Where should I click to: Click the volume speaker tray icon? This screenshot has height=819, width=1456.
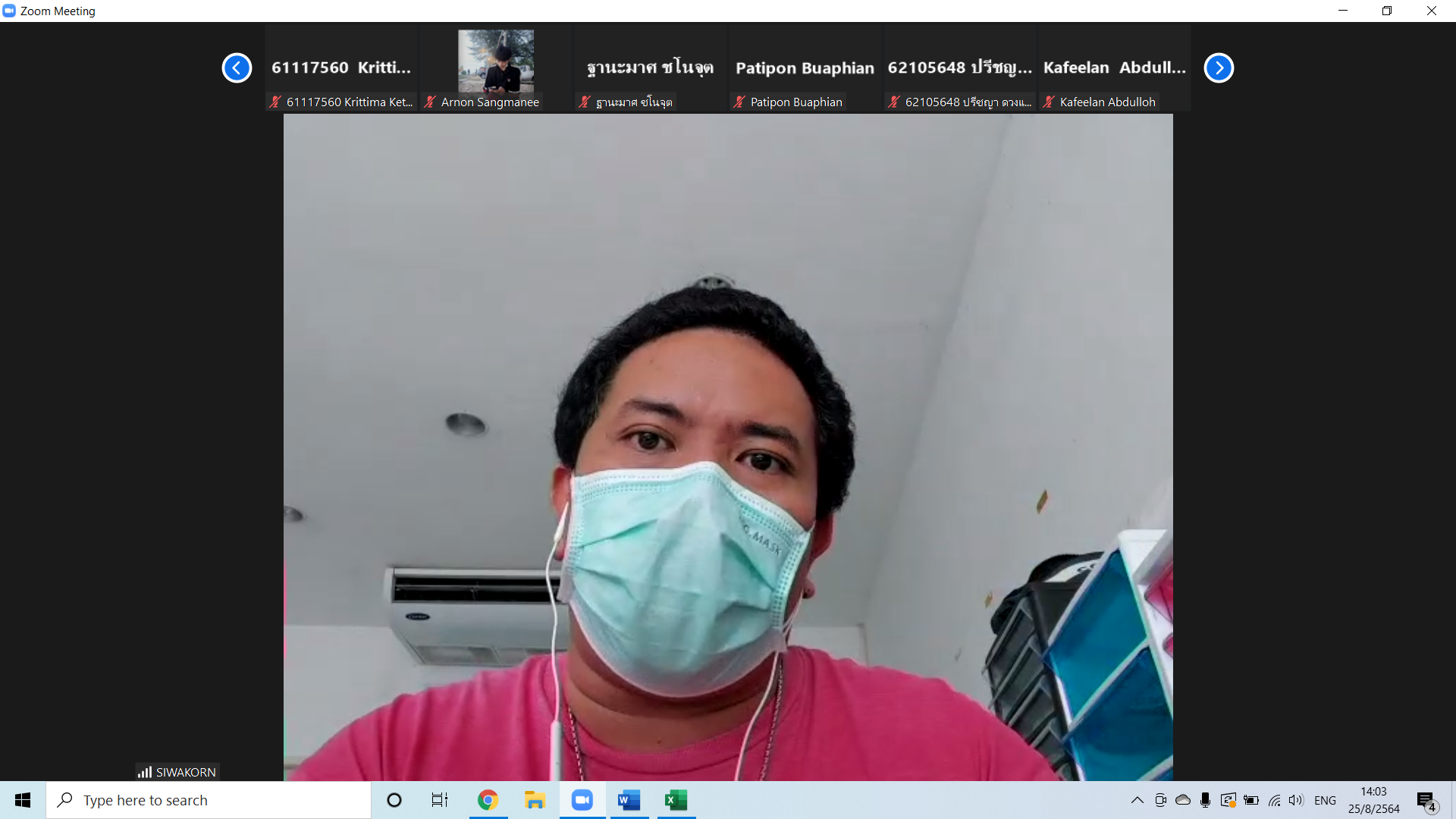pos(1295,800)
